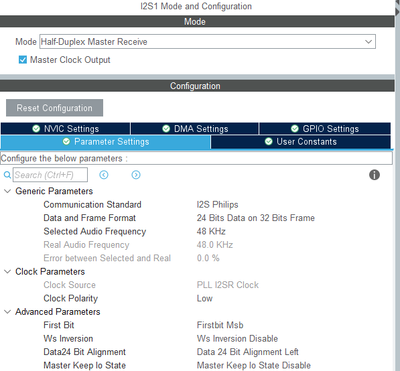
Task: Select Parameter Settings tab
Action: click(105, 142)
